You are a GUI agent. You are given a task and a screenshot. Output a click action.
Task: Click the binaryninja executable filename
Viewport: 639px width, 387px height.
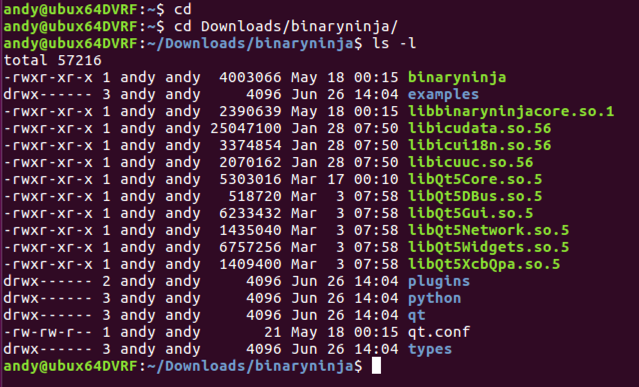[x=457, y=77]
